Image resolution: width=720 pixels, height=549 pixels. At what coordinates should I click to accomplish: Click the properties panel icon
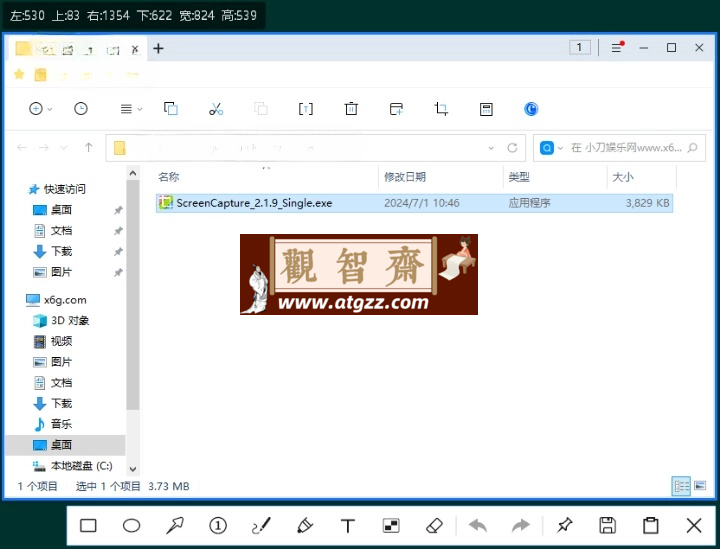coord(486,109)
